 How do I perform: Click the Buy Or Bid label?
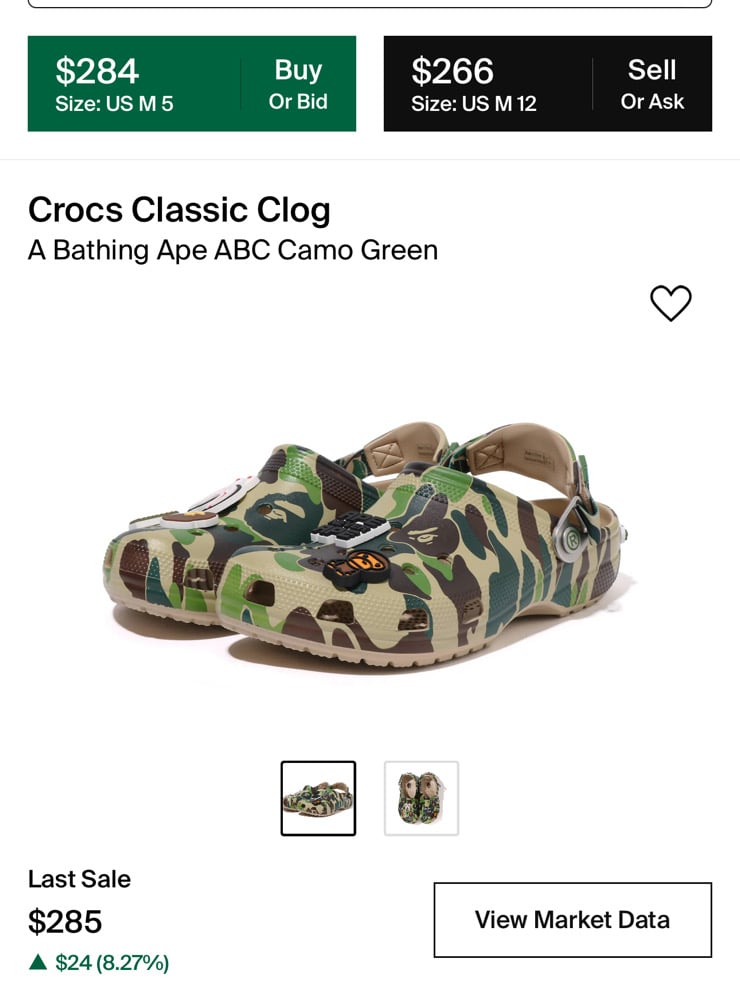[298, 84]
